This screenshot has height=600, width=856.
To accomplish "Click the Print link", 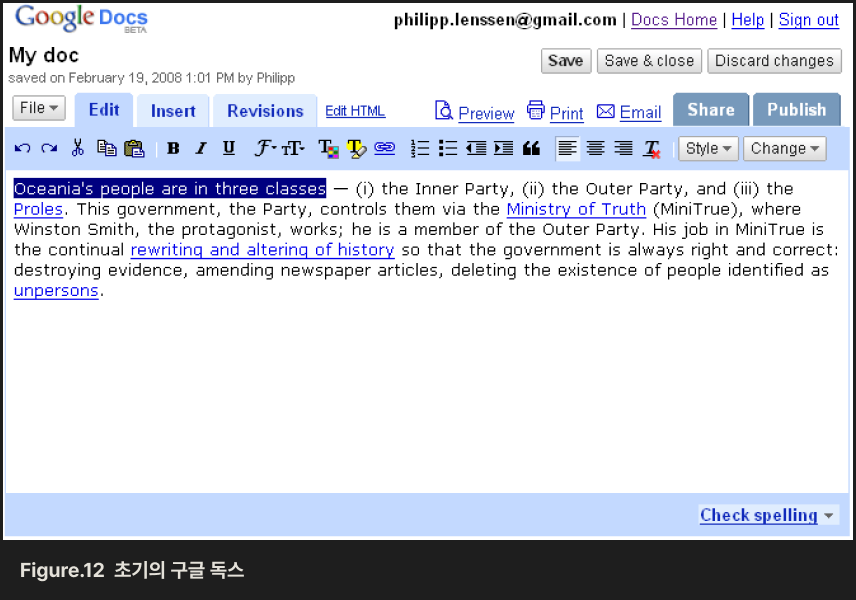I will [567, 113].
